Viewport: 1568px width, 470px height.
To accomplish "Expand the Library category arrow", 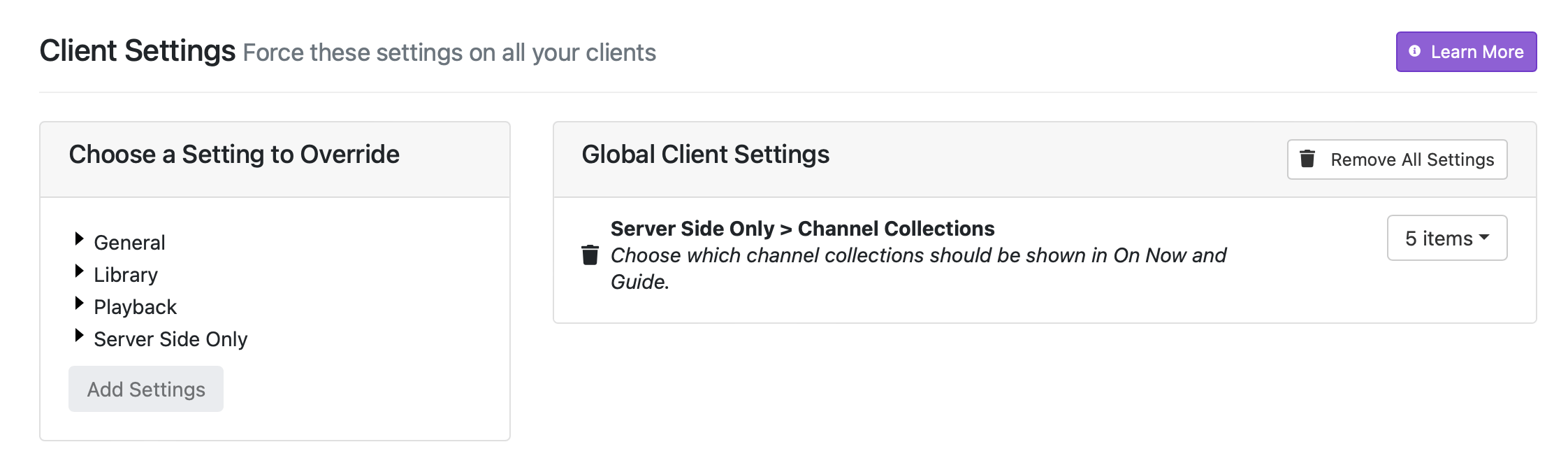I will click(x=79, y=271).
